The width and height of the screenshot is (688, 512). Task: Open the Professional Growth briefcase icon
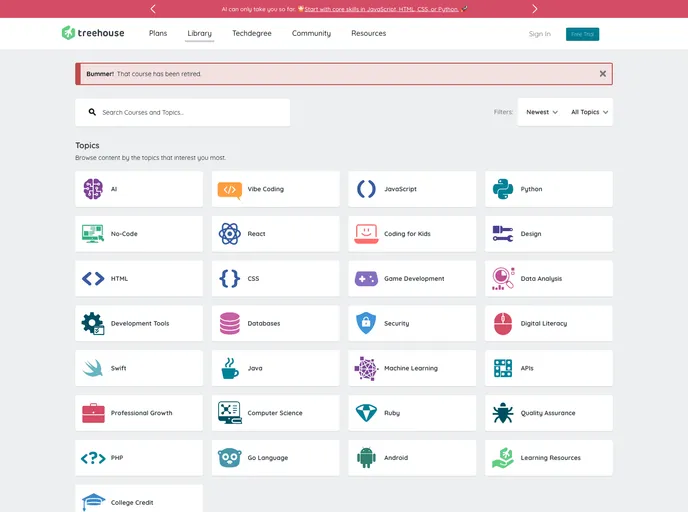pos(93,413)
